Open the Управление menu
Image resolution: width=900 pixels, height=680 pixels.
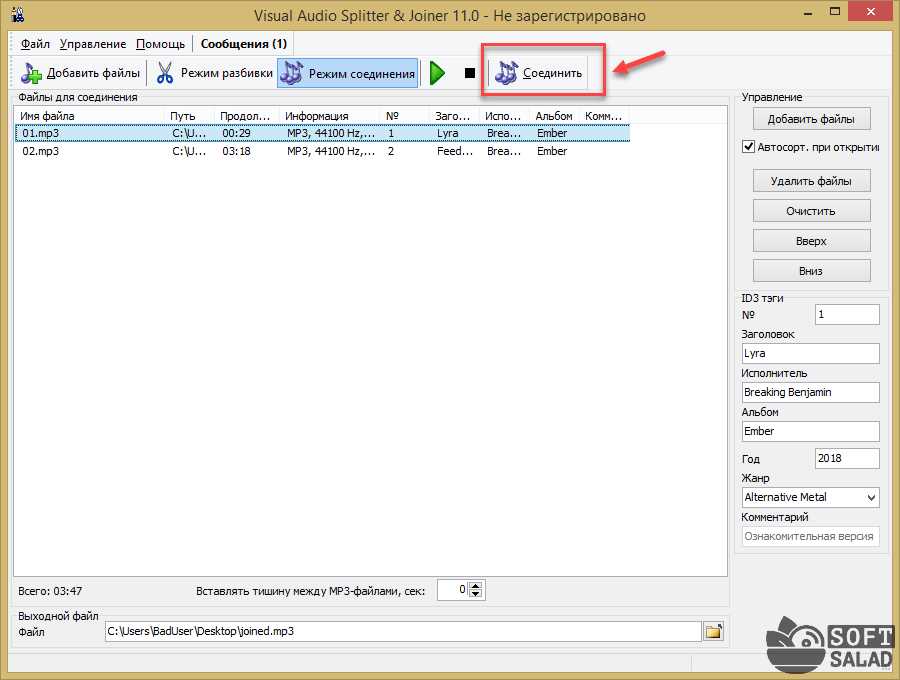(93, 44)
